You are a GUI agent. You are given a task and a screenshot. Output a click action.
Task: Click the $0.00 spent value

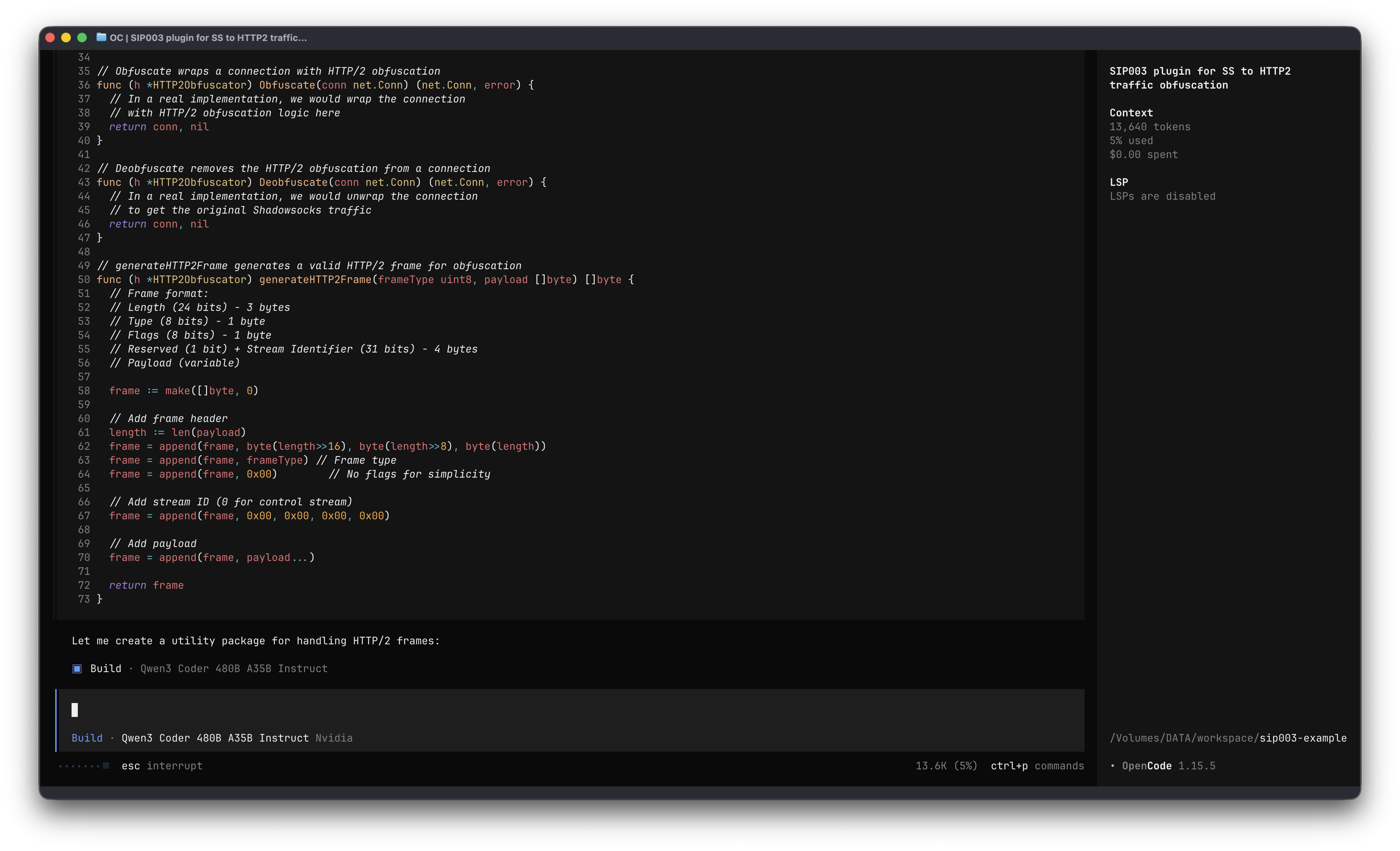pyautogui.click(x=1144, y=155)
